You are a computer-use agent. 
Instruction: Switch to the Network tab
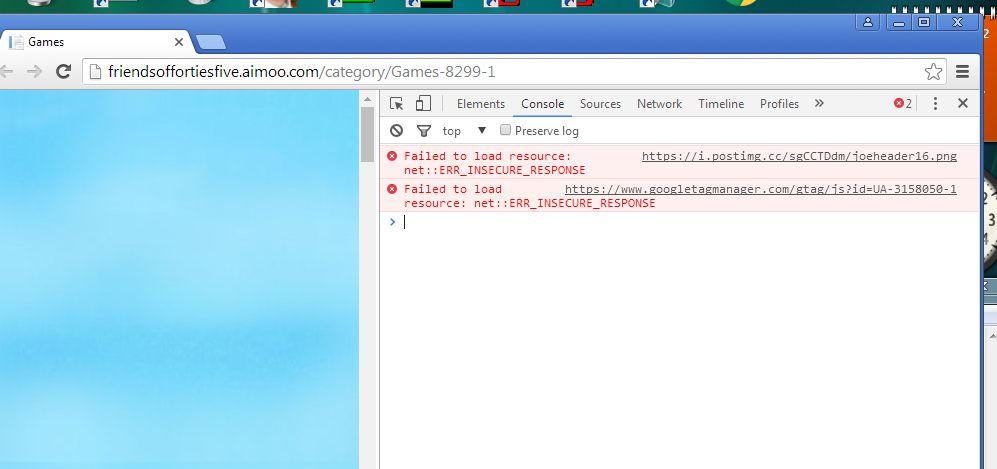[x=659, y=104]
